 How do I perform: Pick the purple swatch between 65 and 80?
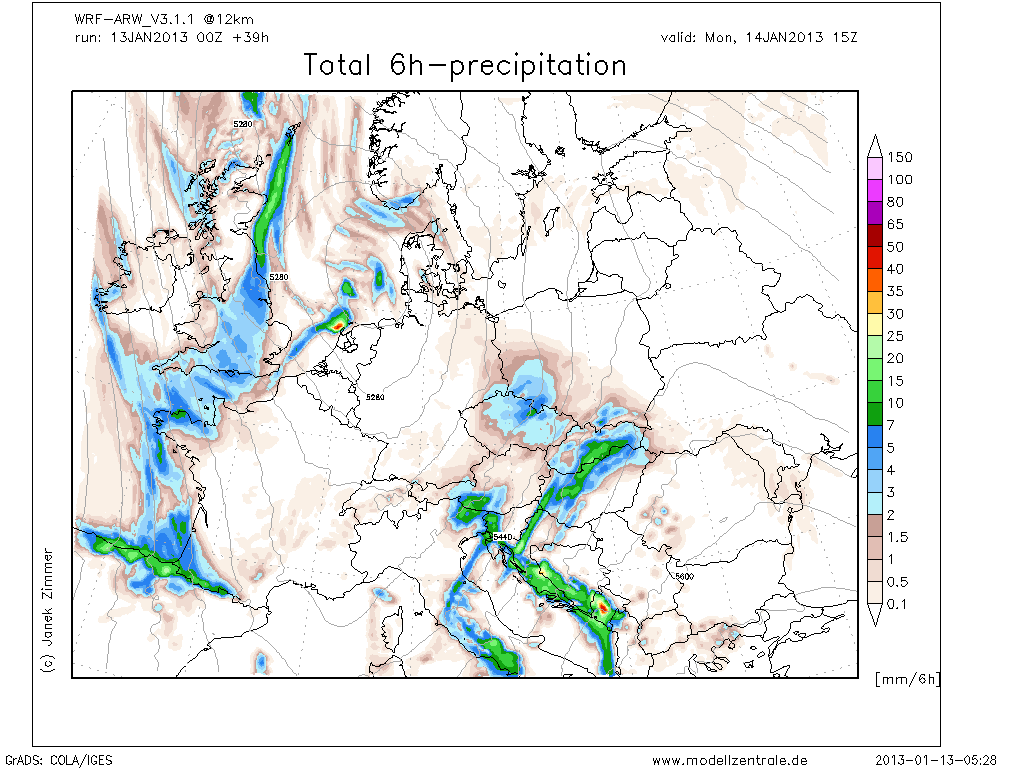(x=875, y=213)
